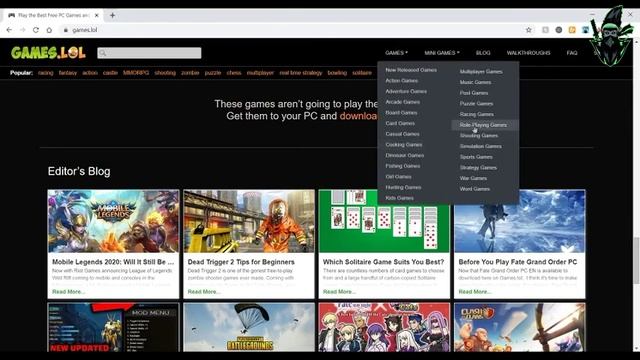Reload the page with refresh icon

[36, 30]
